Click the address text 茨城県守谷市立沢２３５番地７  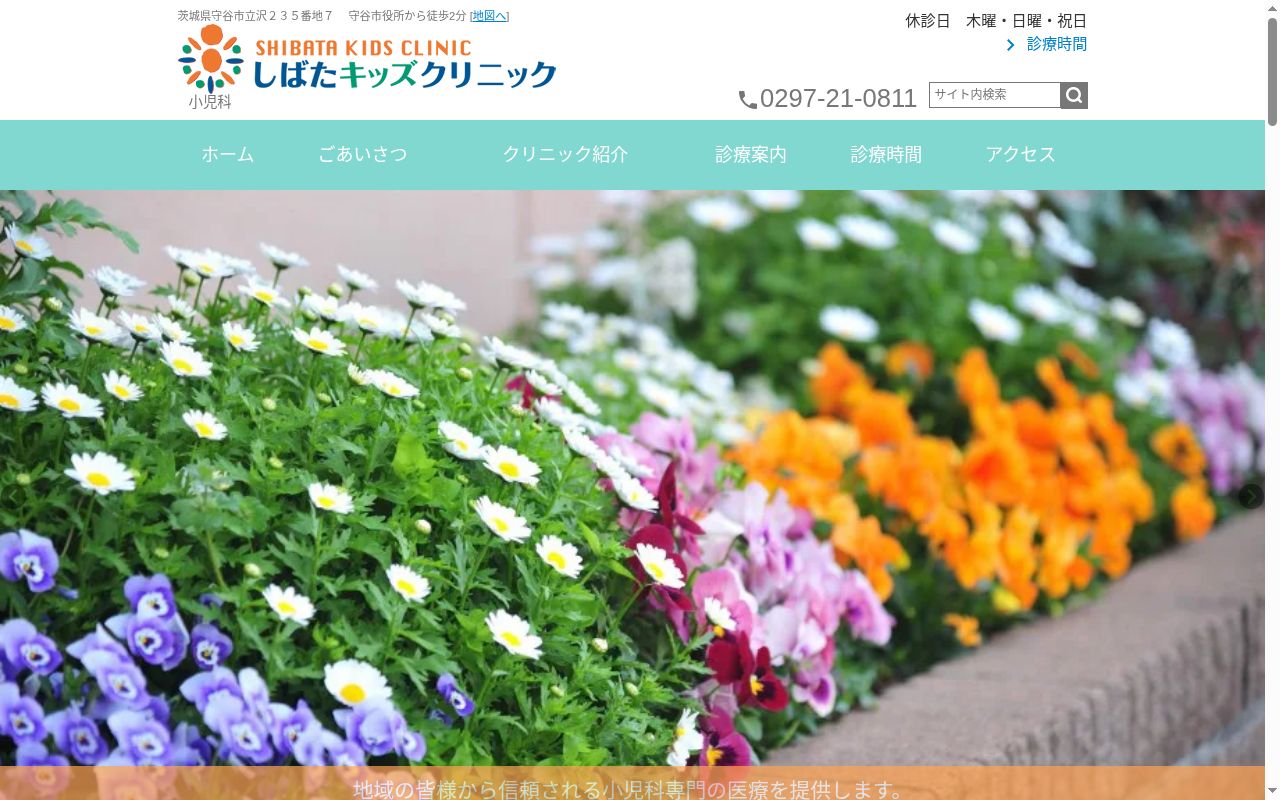coord(255,16)
